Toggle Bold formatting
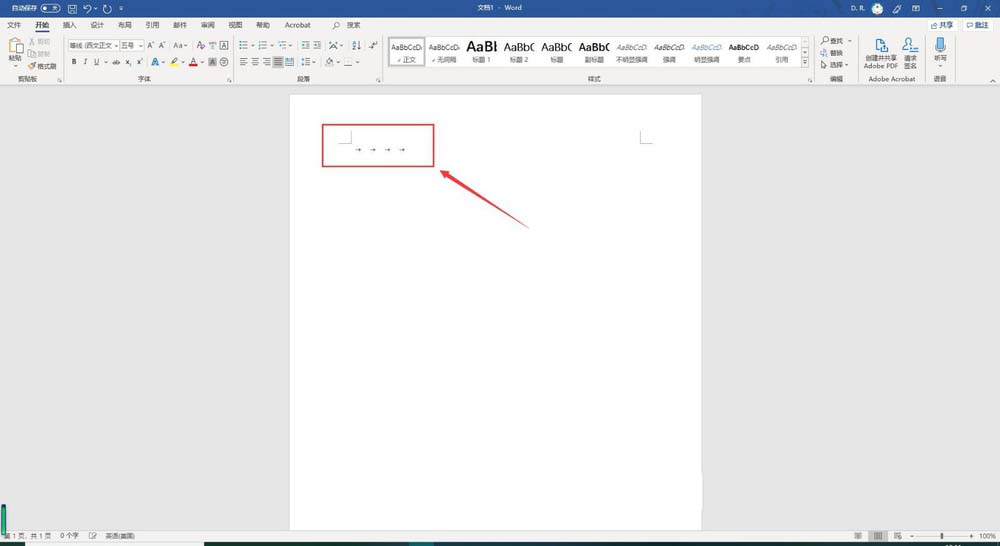 (73, 62)
